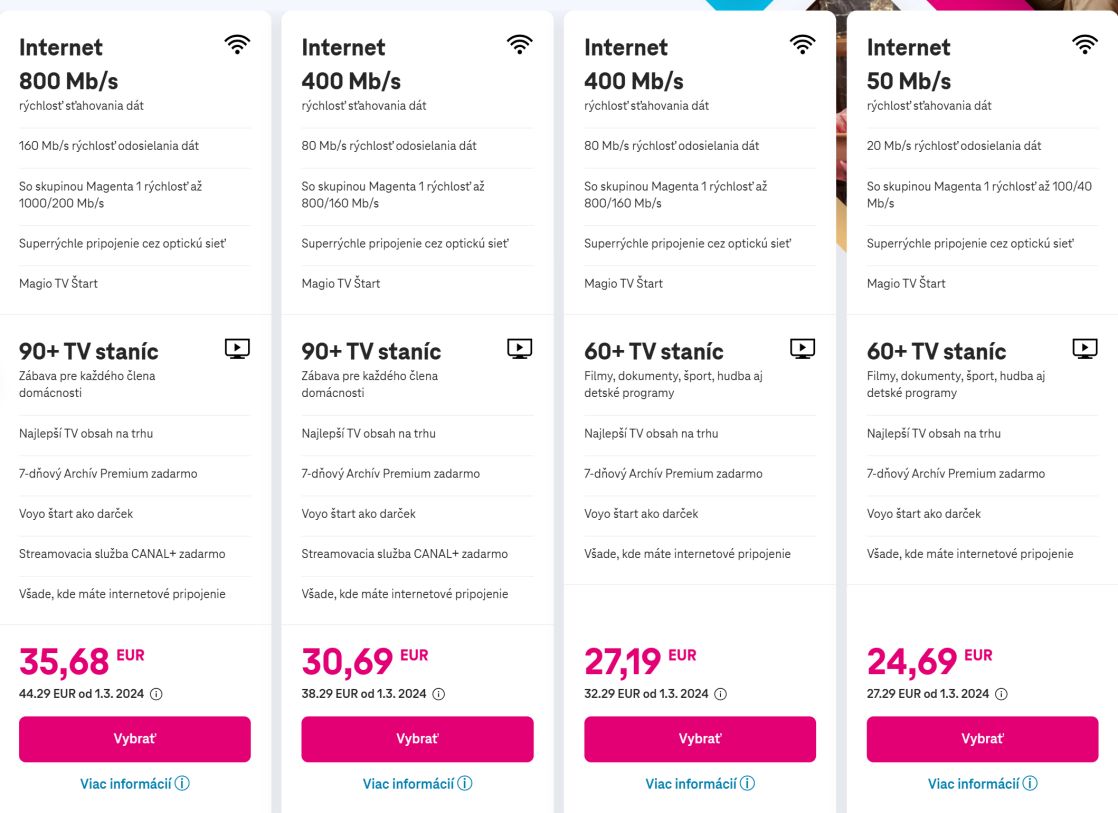
Task: Open price info icon beside 38.29 EUR
Action: point(438,694)
